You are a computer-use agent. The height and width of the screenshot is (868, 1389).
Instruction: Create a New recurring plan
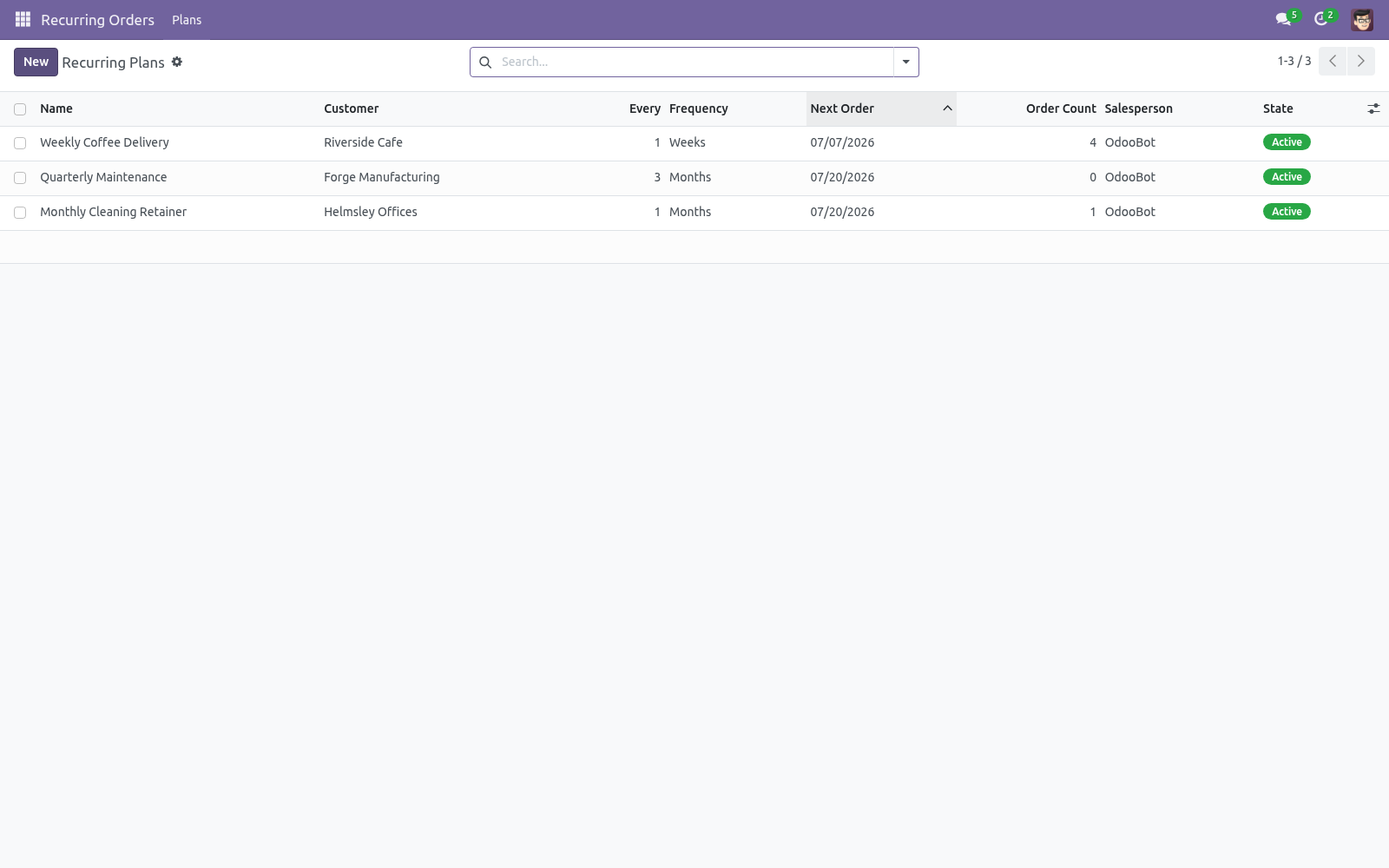pyautogui.click(x=36, y=62)
